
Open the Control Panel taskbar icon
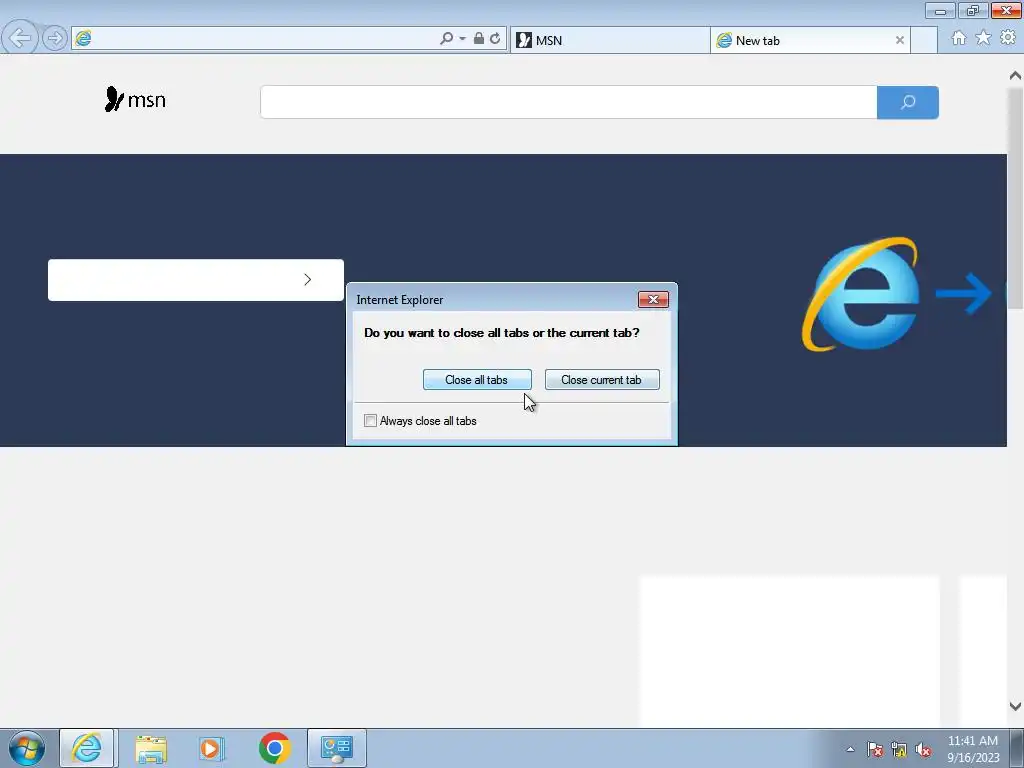coord(337,748)
